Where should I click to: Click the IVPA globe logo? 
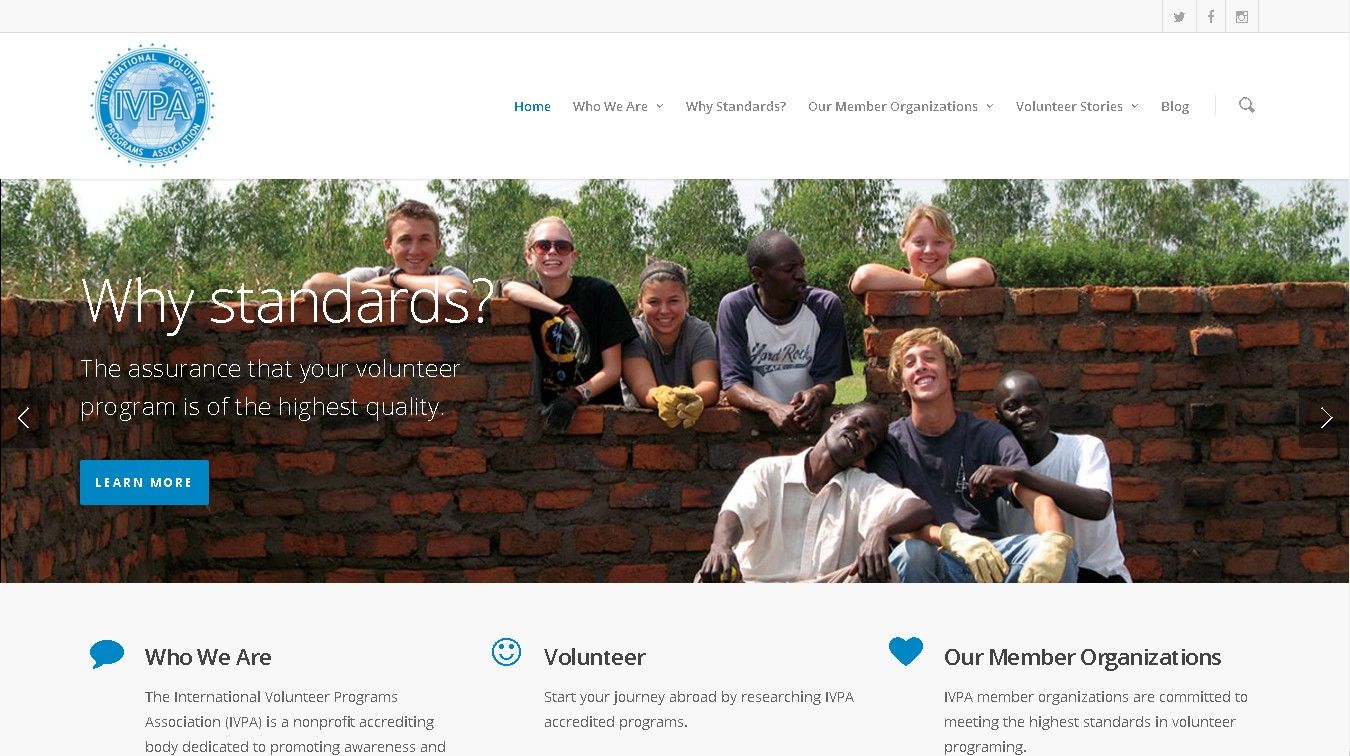click(x=153, y=105)
